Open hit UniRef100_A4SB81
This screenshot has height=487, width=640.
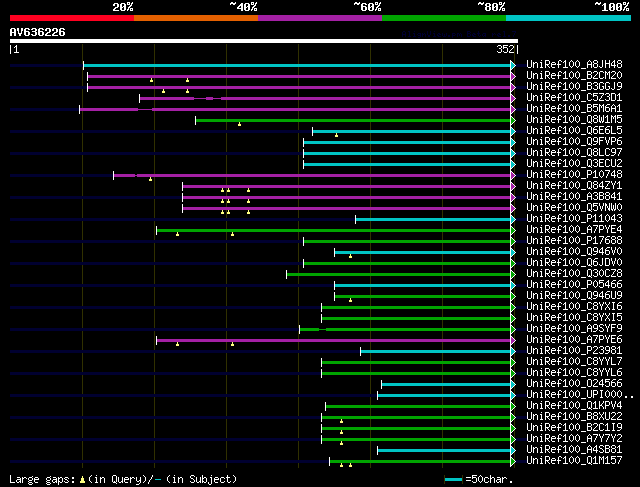point(574,450)
